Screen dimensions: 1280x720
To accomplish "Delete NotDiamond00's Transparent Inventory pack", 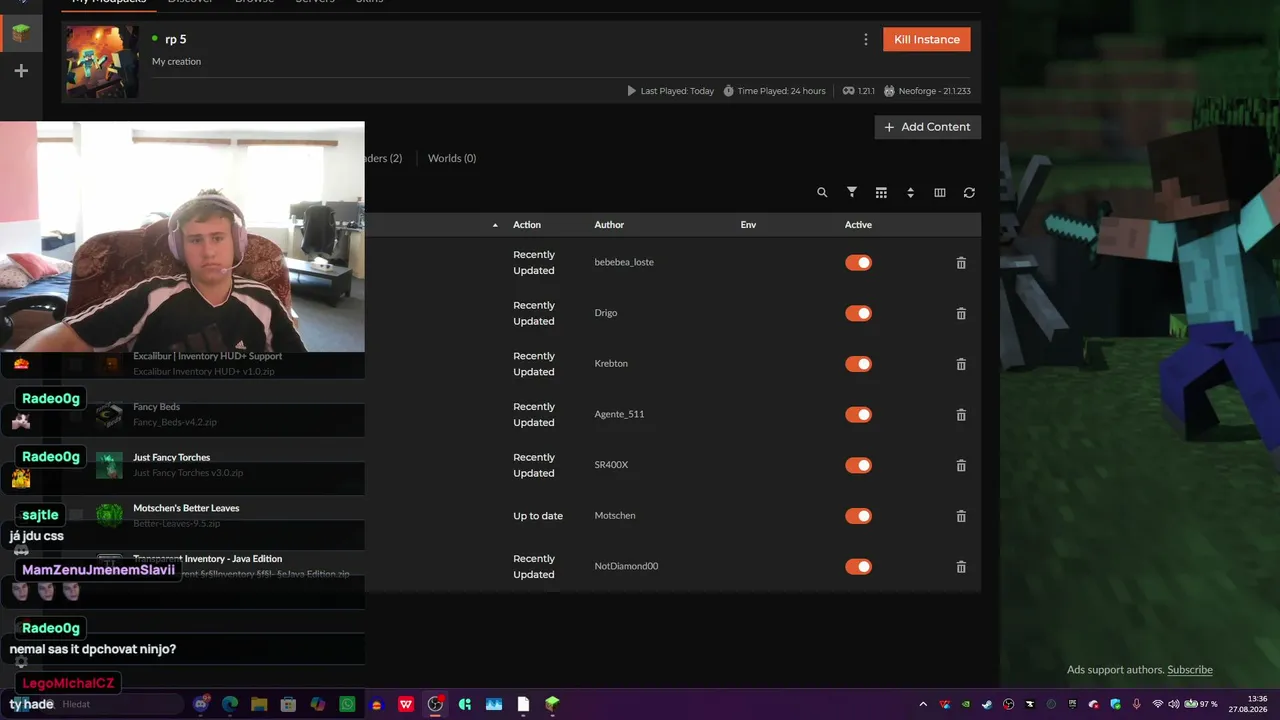I will click(961, 567).
